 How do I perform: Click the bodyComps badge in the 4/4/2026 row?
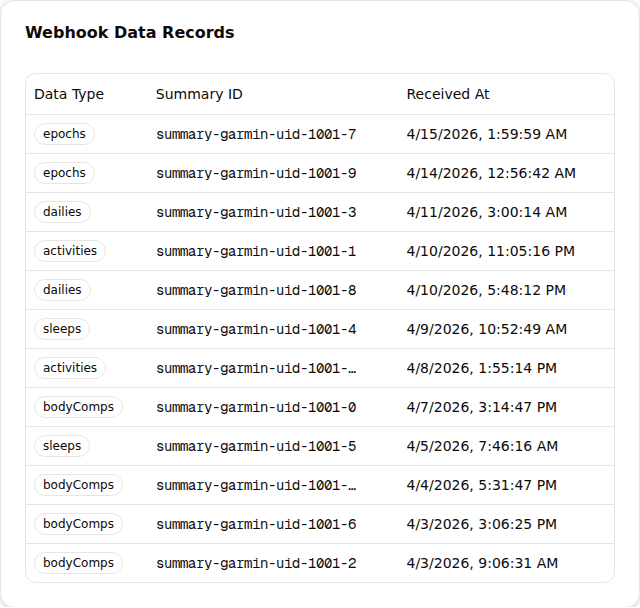pos(78,485)
